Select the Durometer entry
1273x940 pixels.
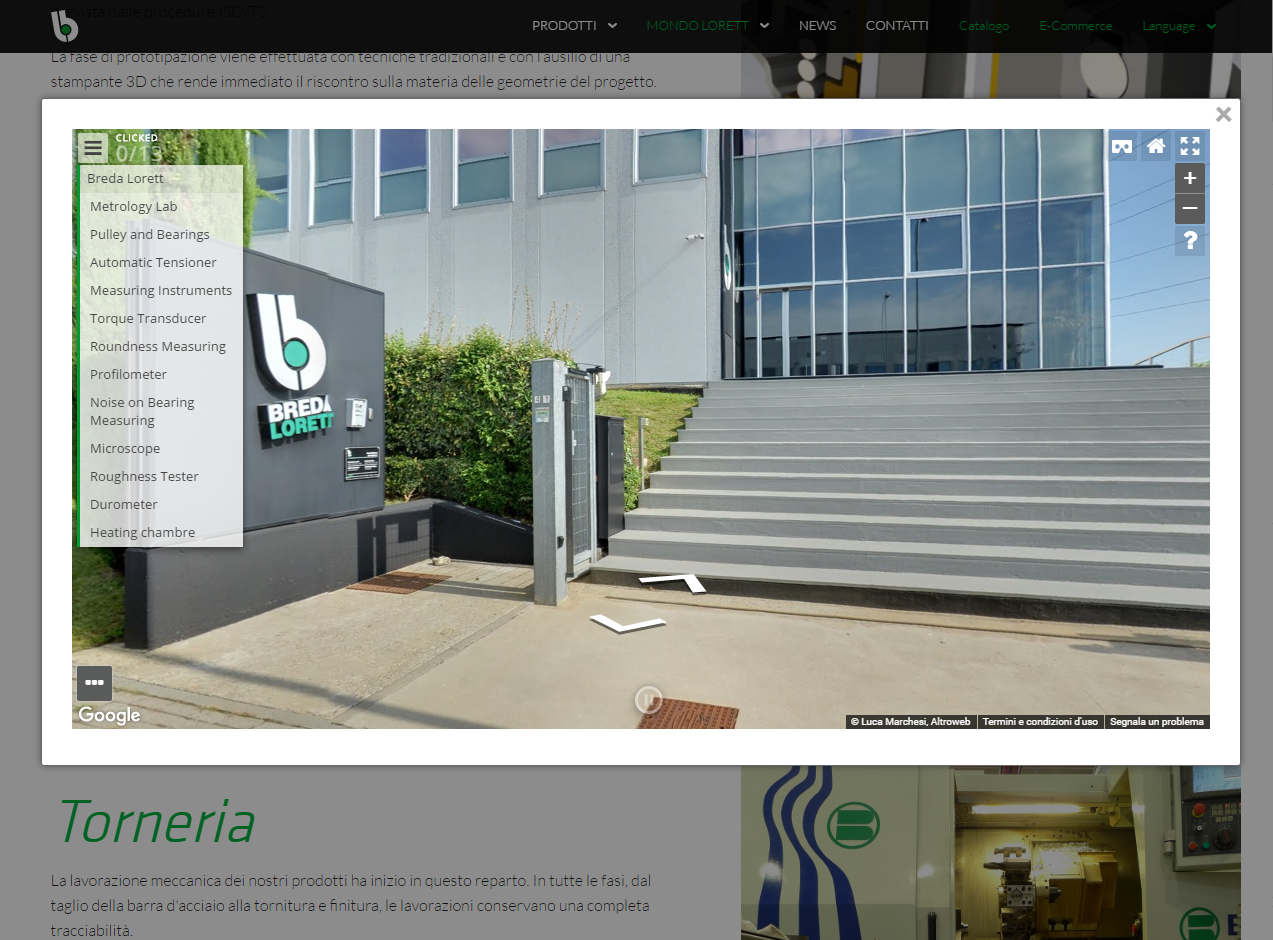coord(161,505)
